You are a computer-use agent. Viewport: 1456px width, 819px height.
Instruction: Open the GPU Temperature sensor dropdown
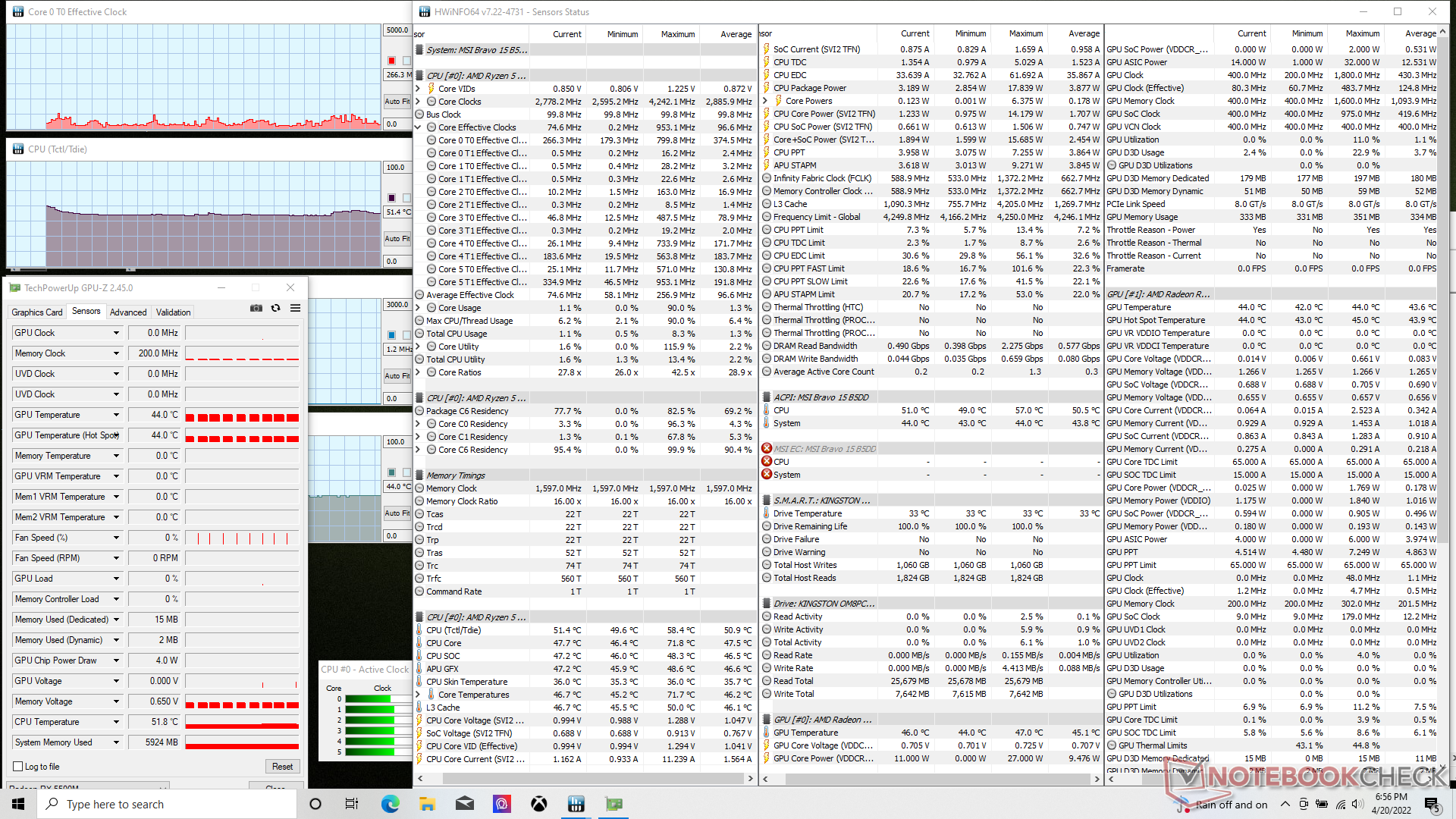pyautogui.click(x=116, y=415)
